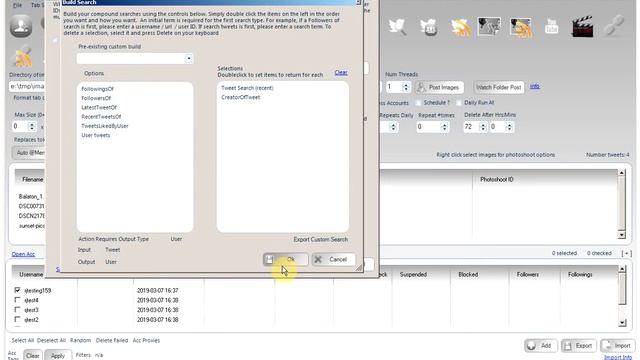Click the Apply tags button
The width and height of the screenshot is (640, 360).
coord(58,356)
